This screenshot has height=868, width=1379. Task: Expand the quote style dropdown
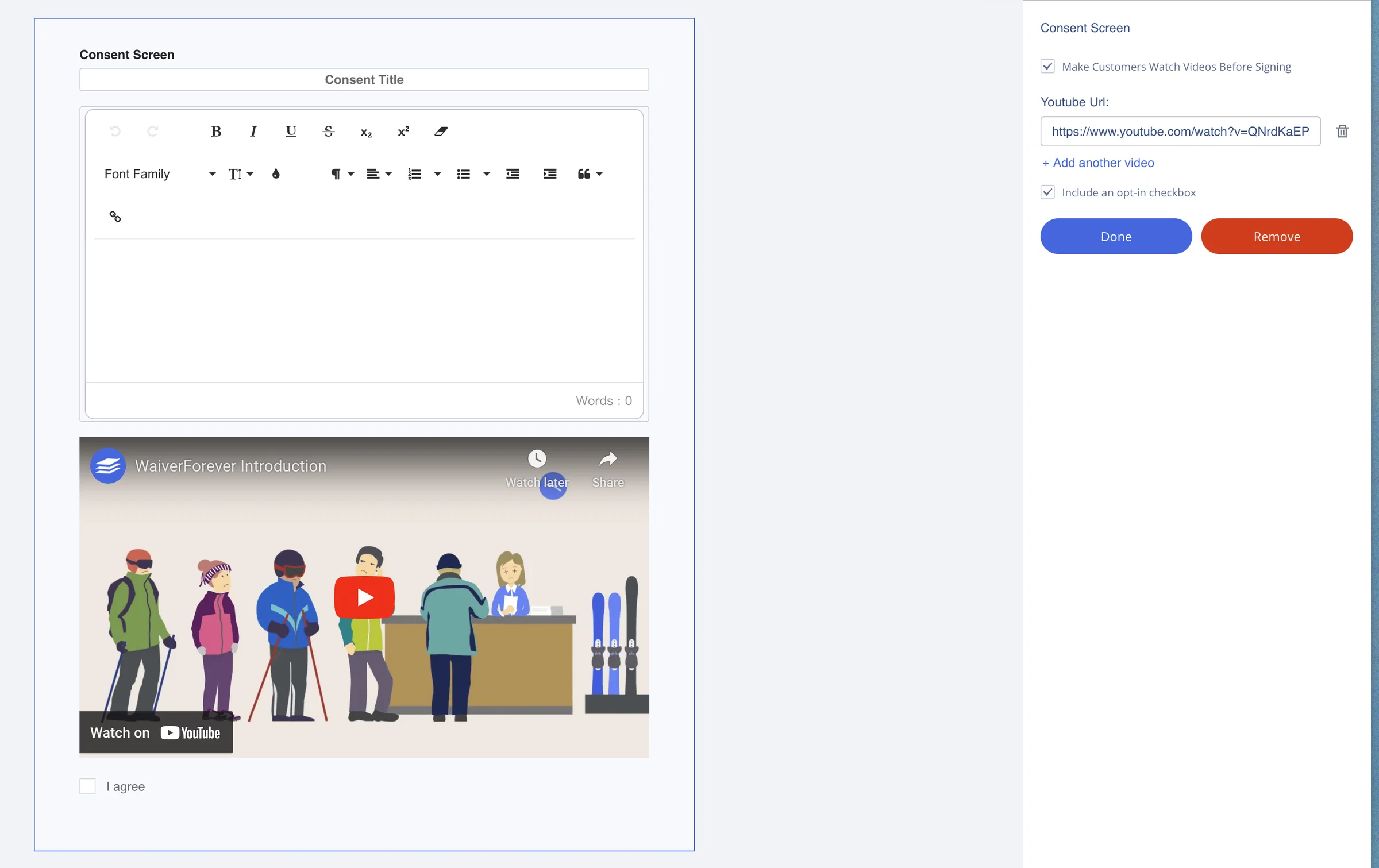click(x=590, y=174)
